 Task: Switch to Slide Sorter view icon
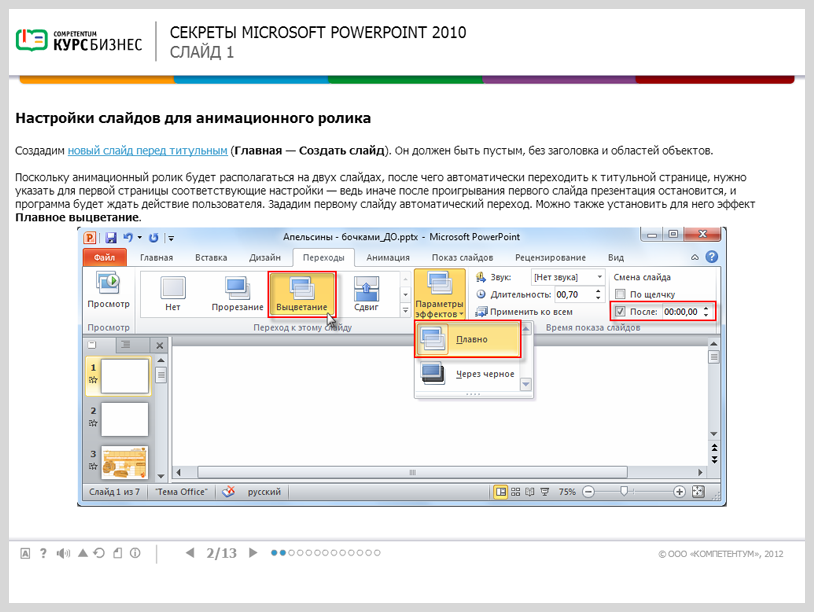tap(515, 492)
